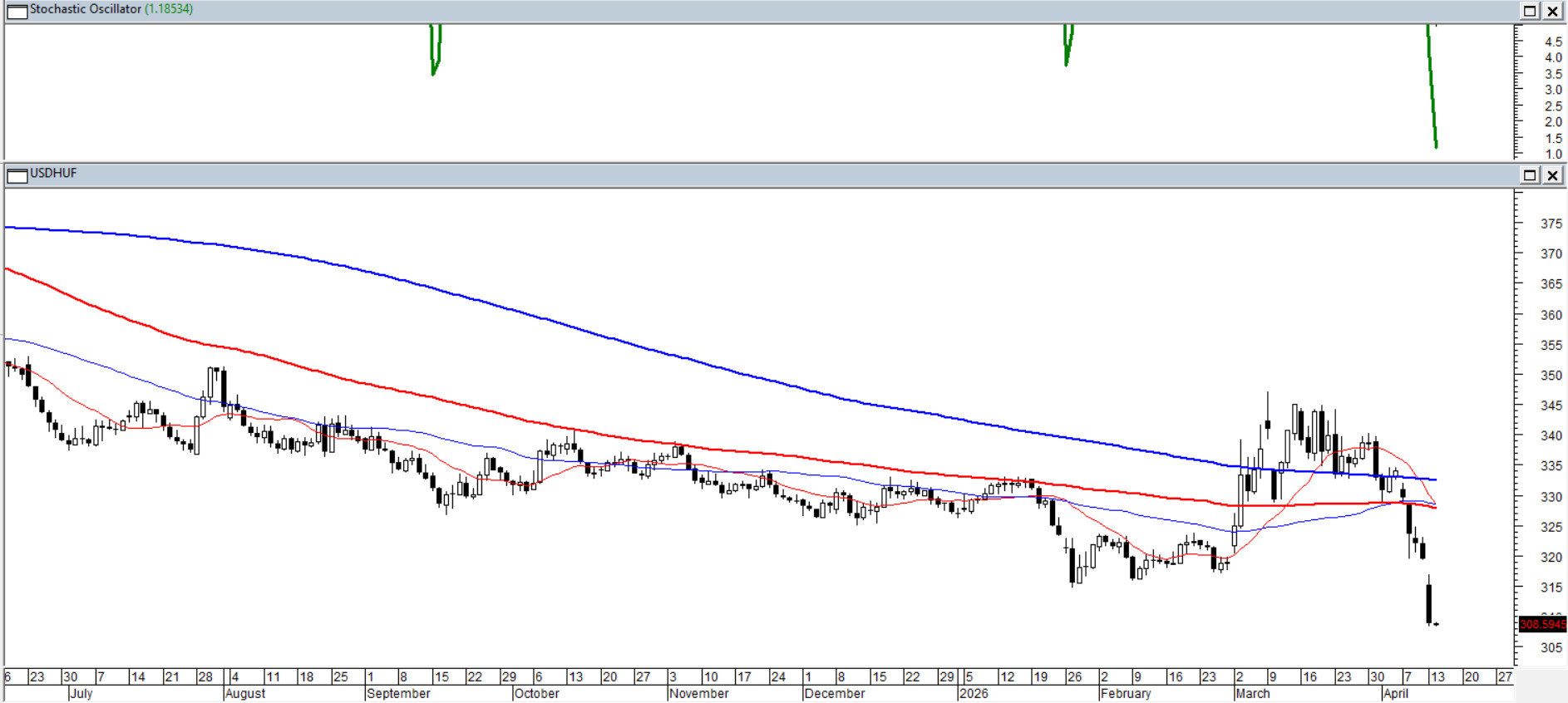Close the USDHUF price pane

[x=1552, y=175]
